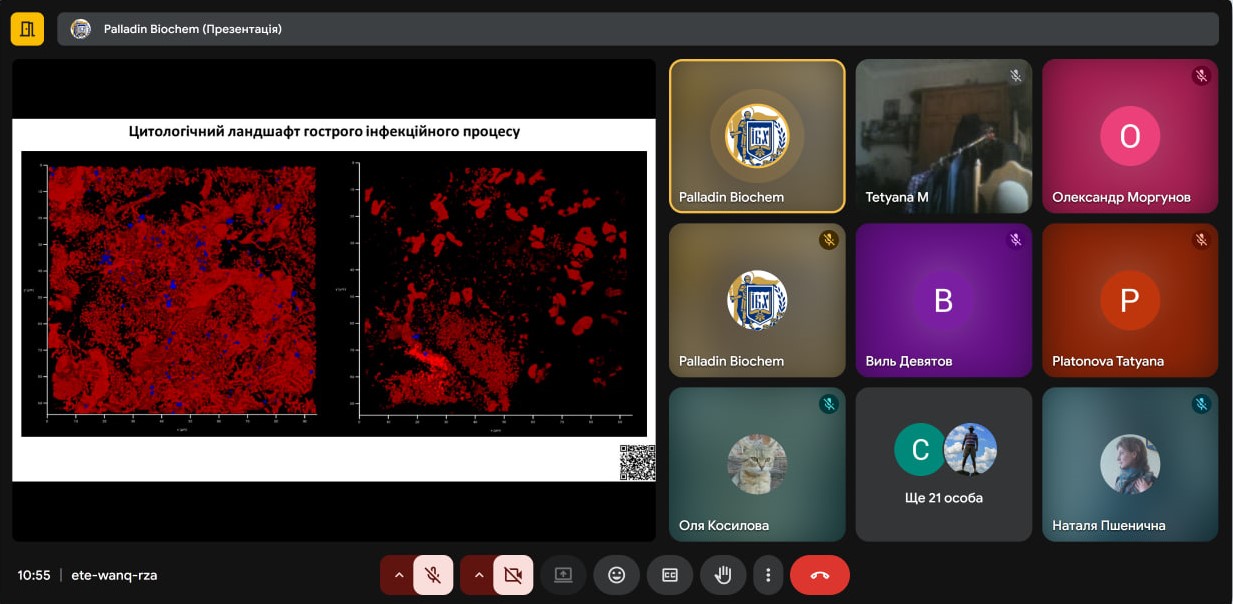
Task: Open more options three-dot menu
Action: [x=768, y=575]
